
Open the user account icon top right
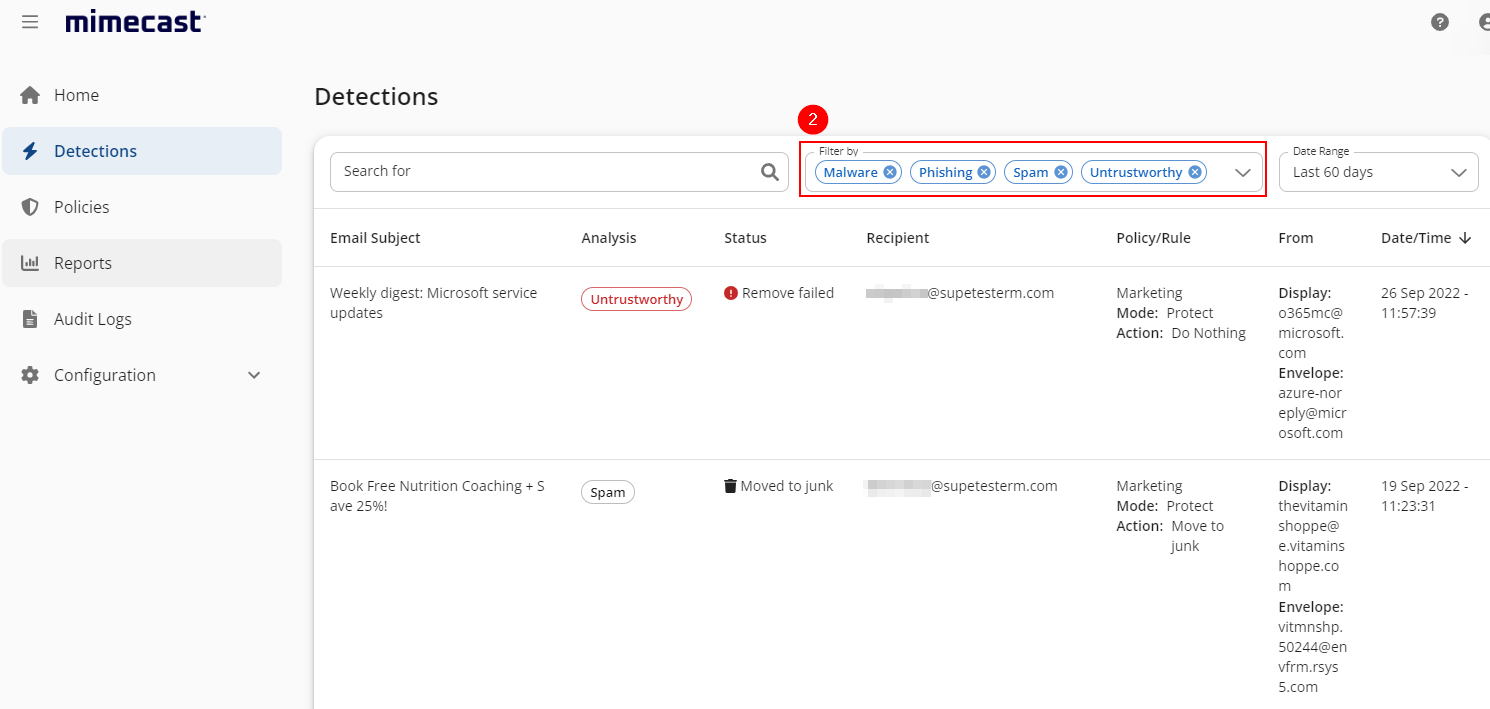click(x=1483, y=21)
